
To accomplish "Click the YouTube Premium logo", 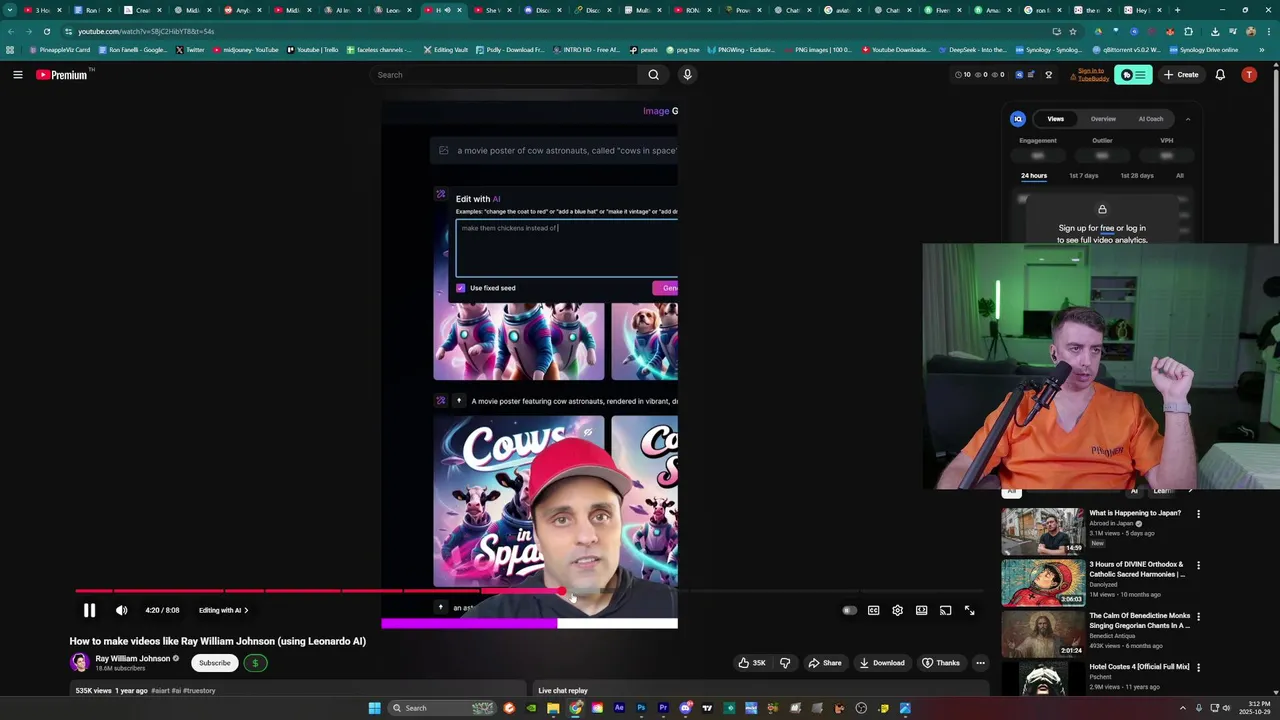I will [62, 74].
